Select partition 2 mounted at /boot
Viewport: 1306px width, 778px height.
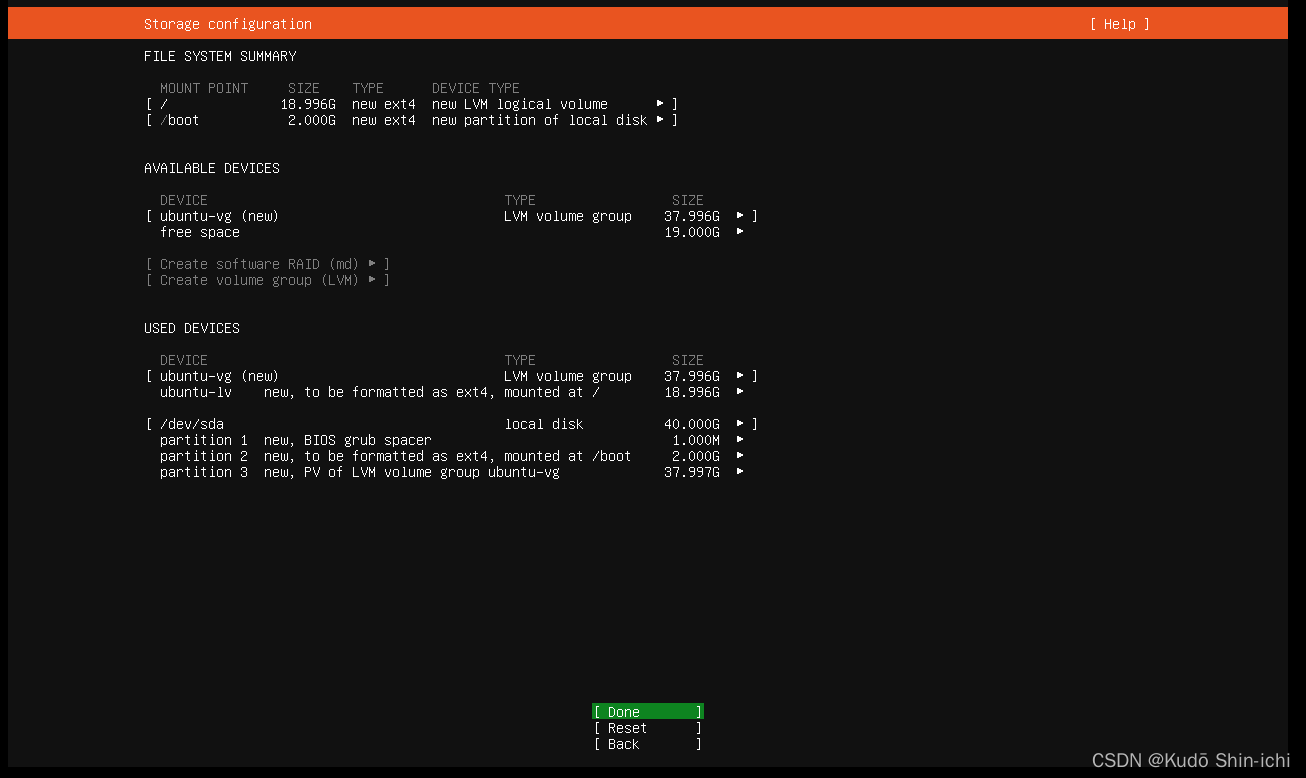[452, 456]
